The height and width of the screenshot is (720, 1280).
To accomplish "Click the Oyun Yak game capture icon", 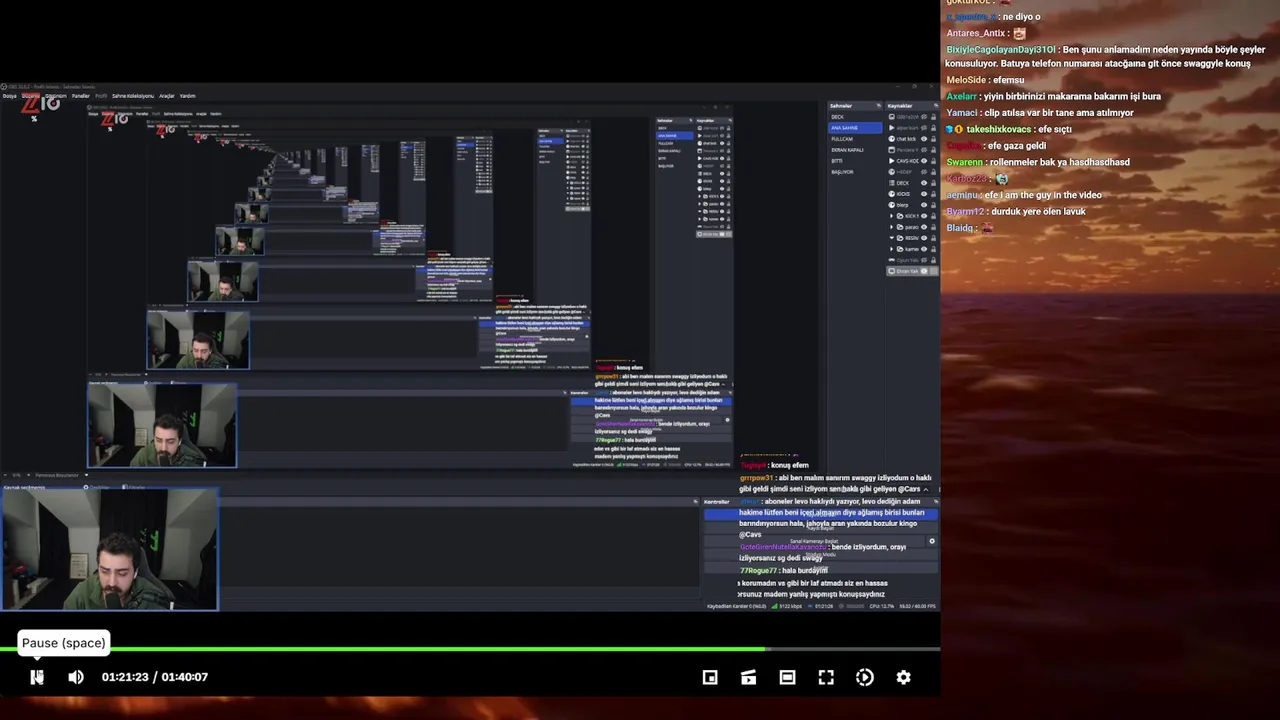I will pyautogui.click(x=892, y=260).
